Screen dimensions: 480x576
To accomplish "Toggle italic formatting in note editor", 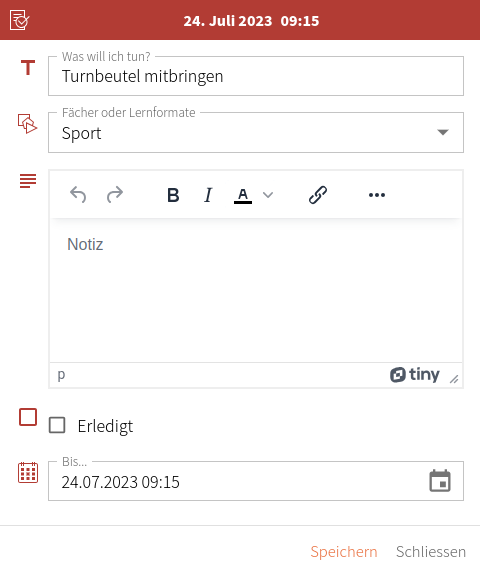I will pyautogui.click(x=208, y=195).
